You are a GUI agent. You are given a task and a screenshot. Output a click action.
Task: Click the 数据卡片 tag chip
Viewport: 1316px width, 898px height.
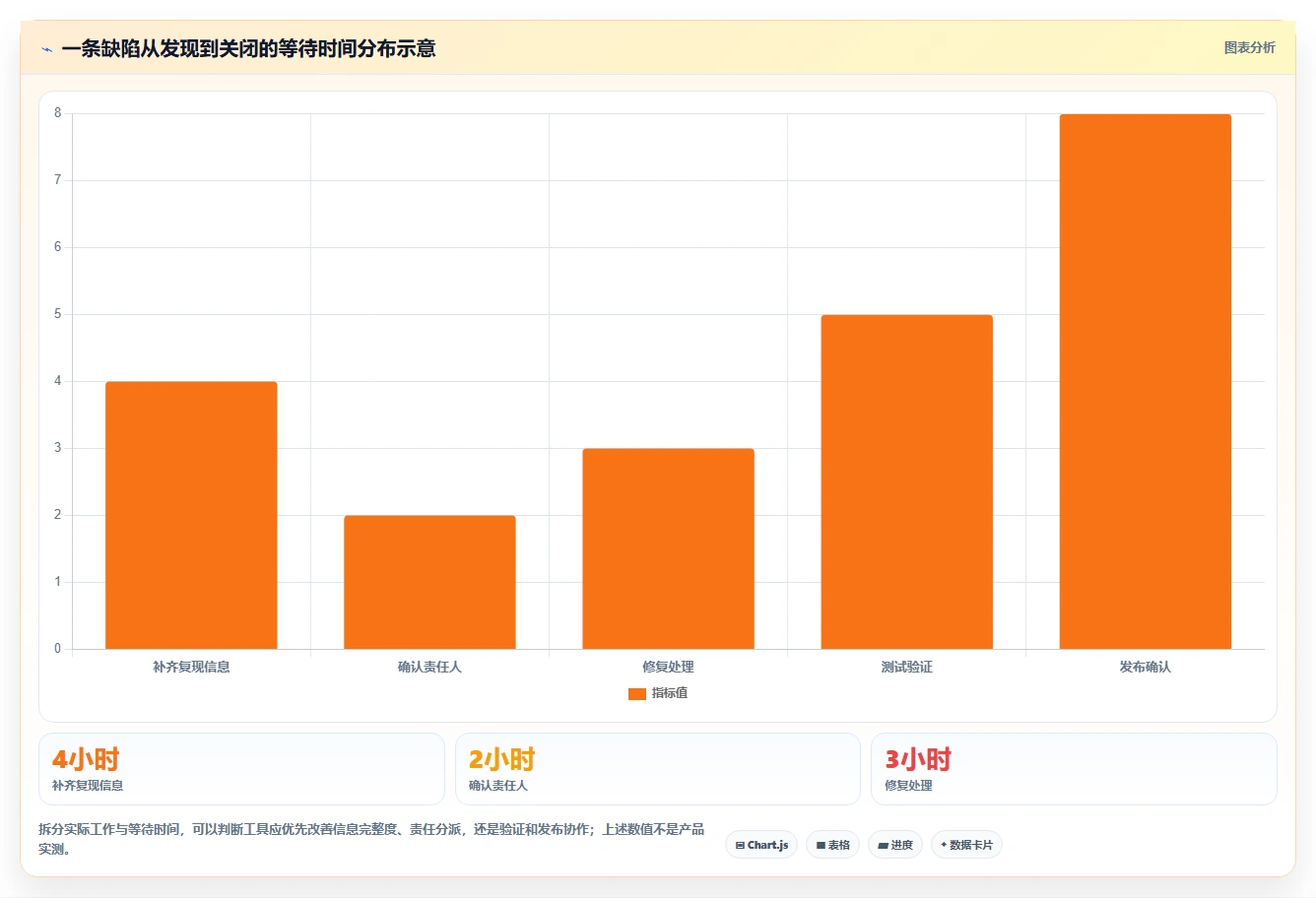pyautogui.click(x=966, y=845)
